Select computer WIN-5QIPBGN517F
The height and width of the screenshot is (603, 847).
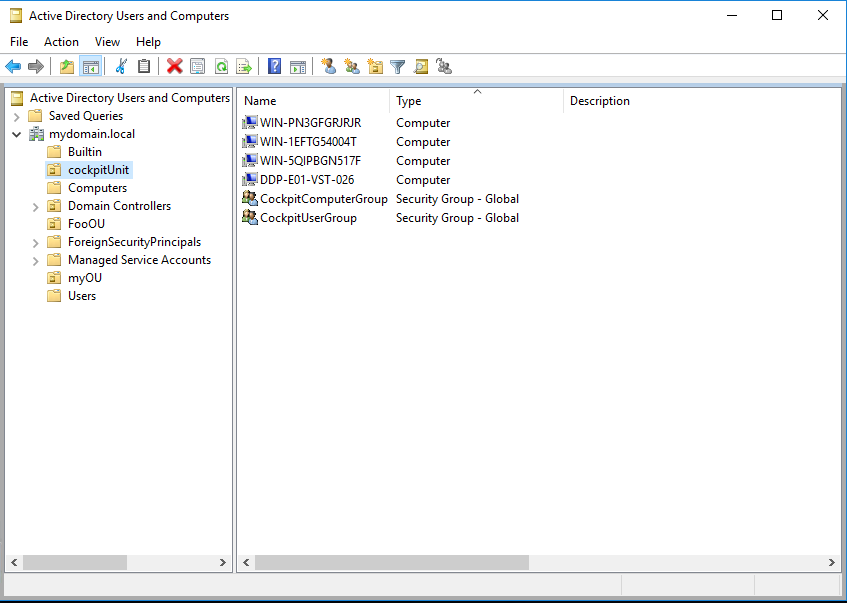(311, 160)
